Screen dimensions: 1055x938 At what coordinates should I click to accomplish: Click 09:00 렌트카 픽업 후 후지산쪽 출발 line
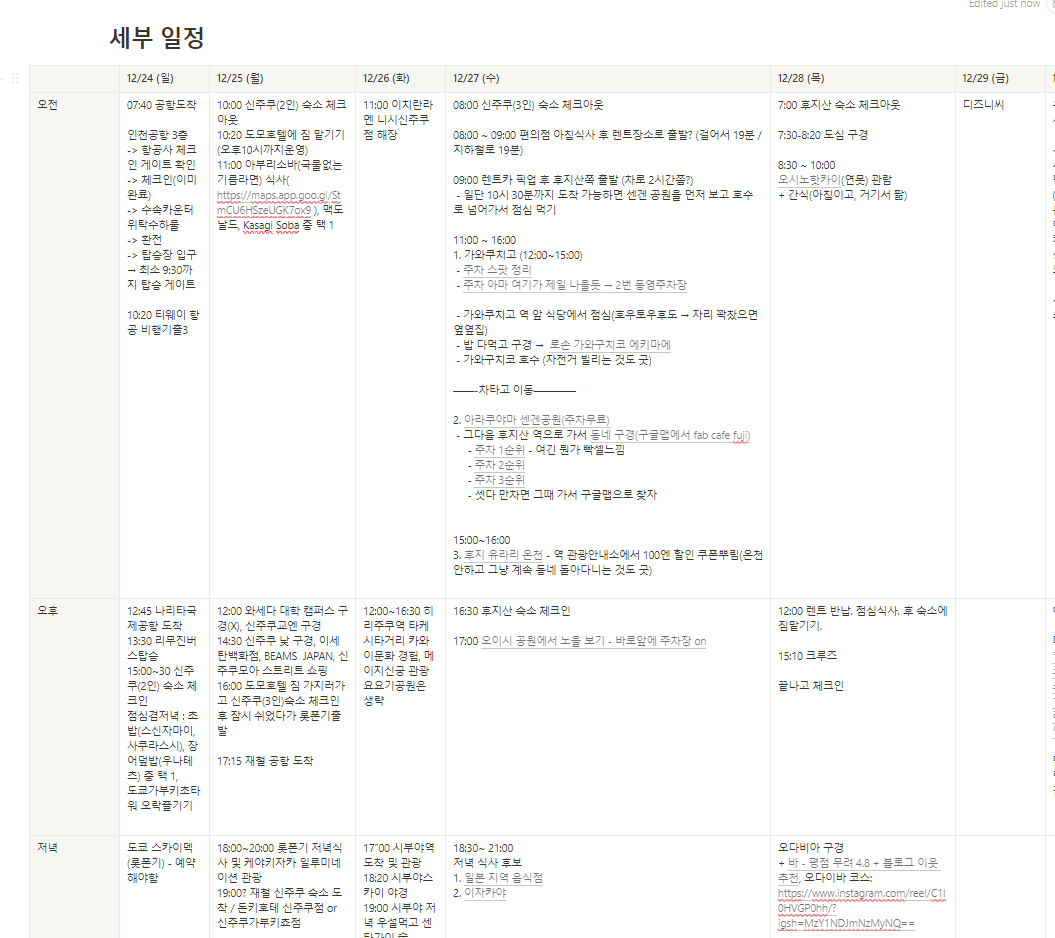tap(573, 180)
